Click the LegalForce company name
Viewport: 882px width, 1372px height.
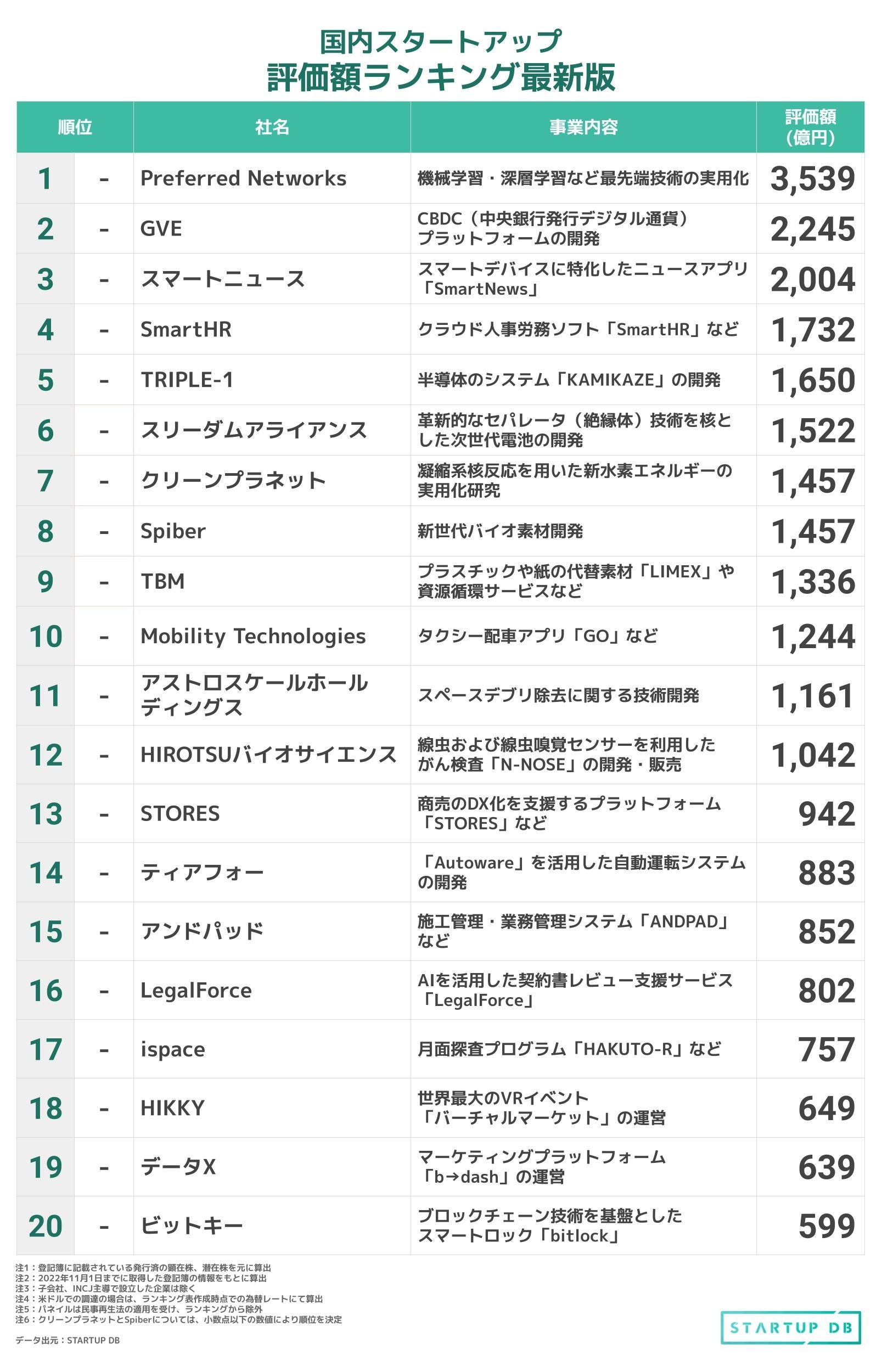tap(196, 991)
